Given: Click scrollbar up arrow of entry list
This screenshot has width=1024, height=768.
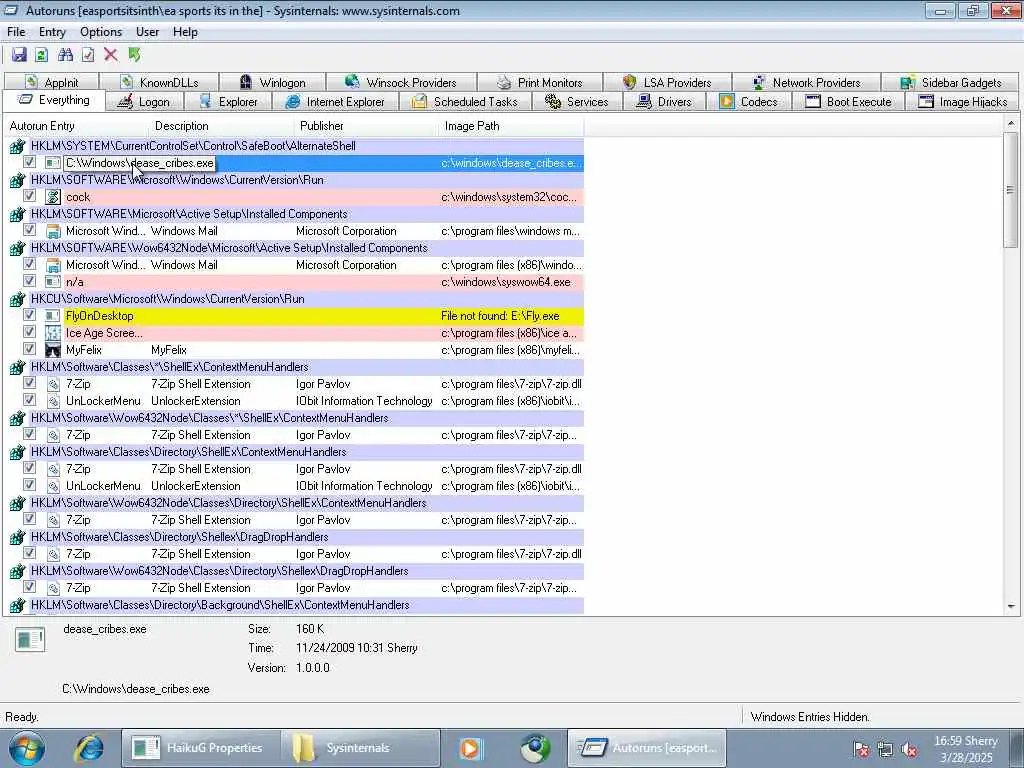Looking at the screenshot, I should click(x=1011, y=123).
